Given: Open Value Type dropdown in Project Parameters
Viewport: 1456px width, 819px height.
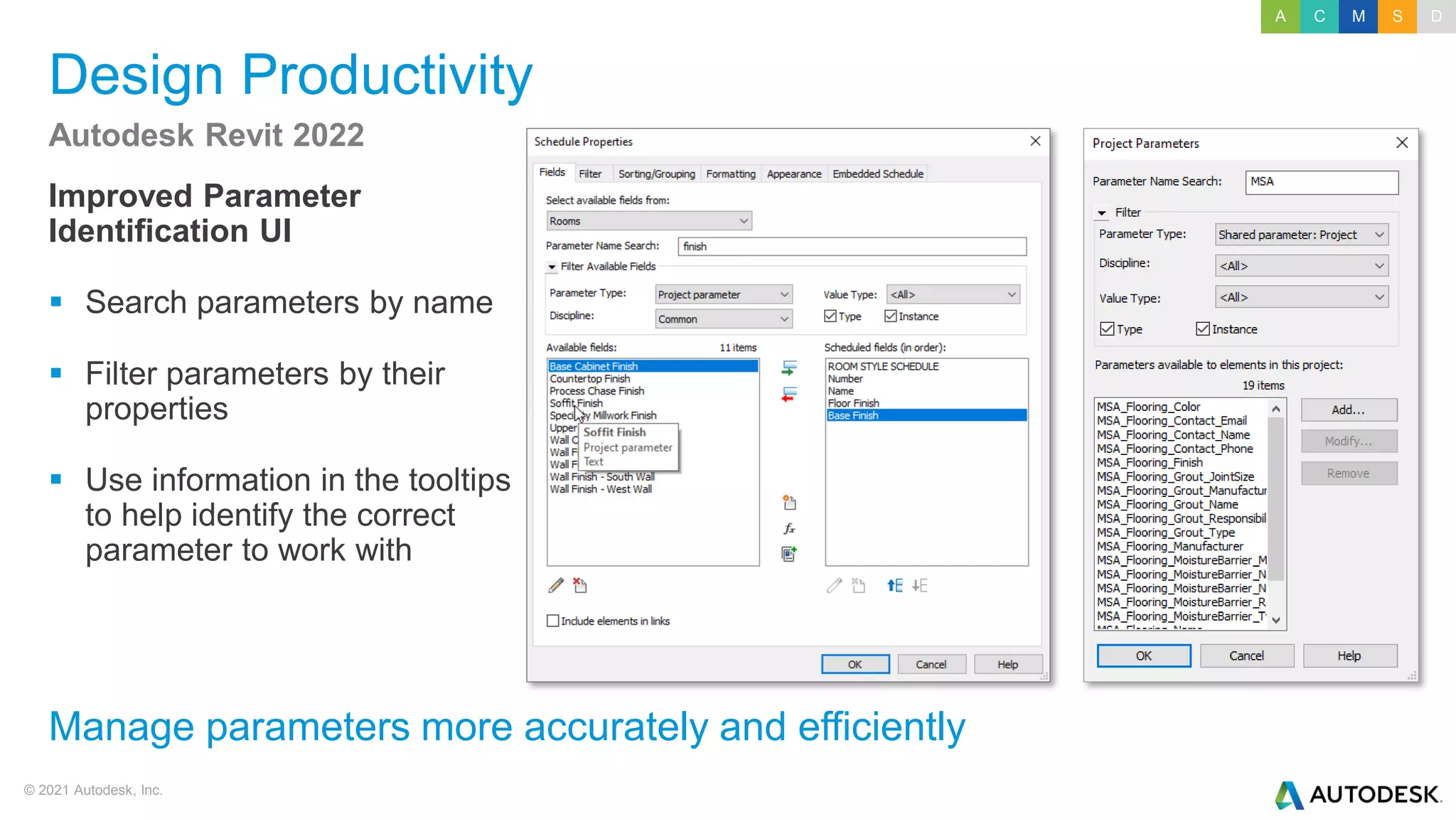Looking at the screenshot, I should pyautogui.click(x=1302, y=297).
